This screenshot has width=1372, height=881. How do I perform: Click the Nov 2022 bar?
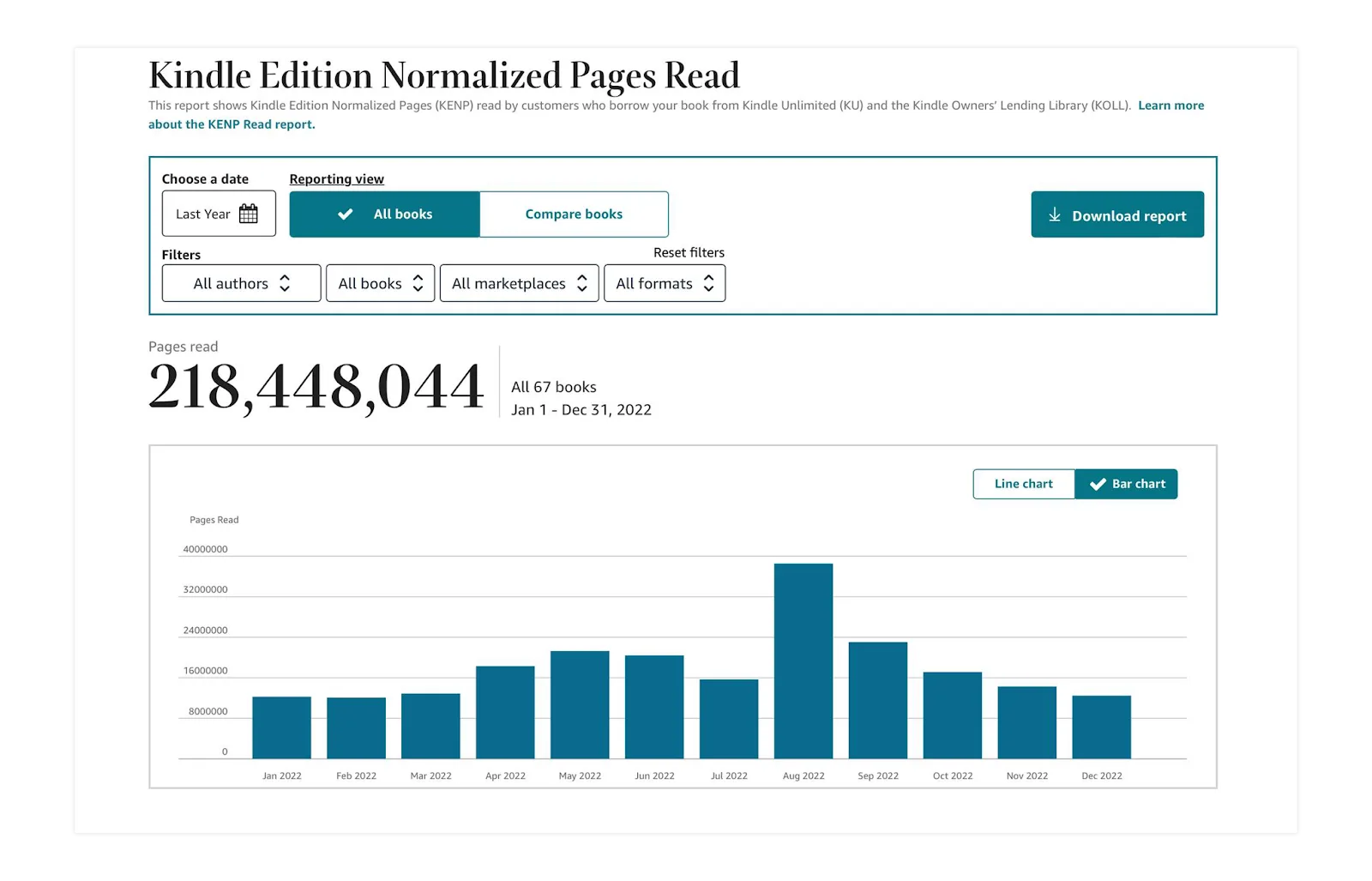click(x=1027, y=723)
